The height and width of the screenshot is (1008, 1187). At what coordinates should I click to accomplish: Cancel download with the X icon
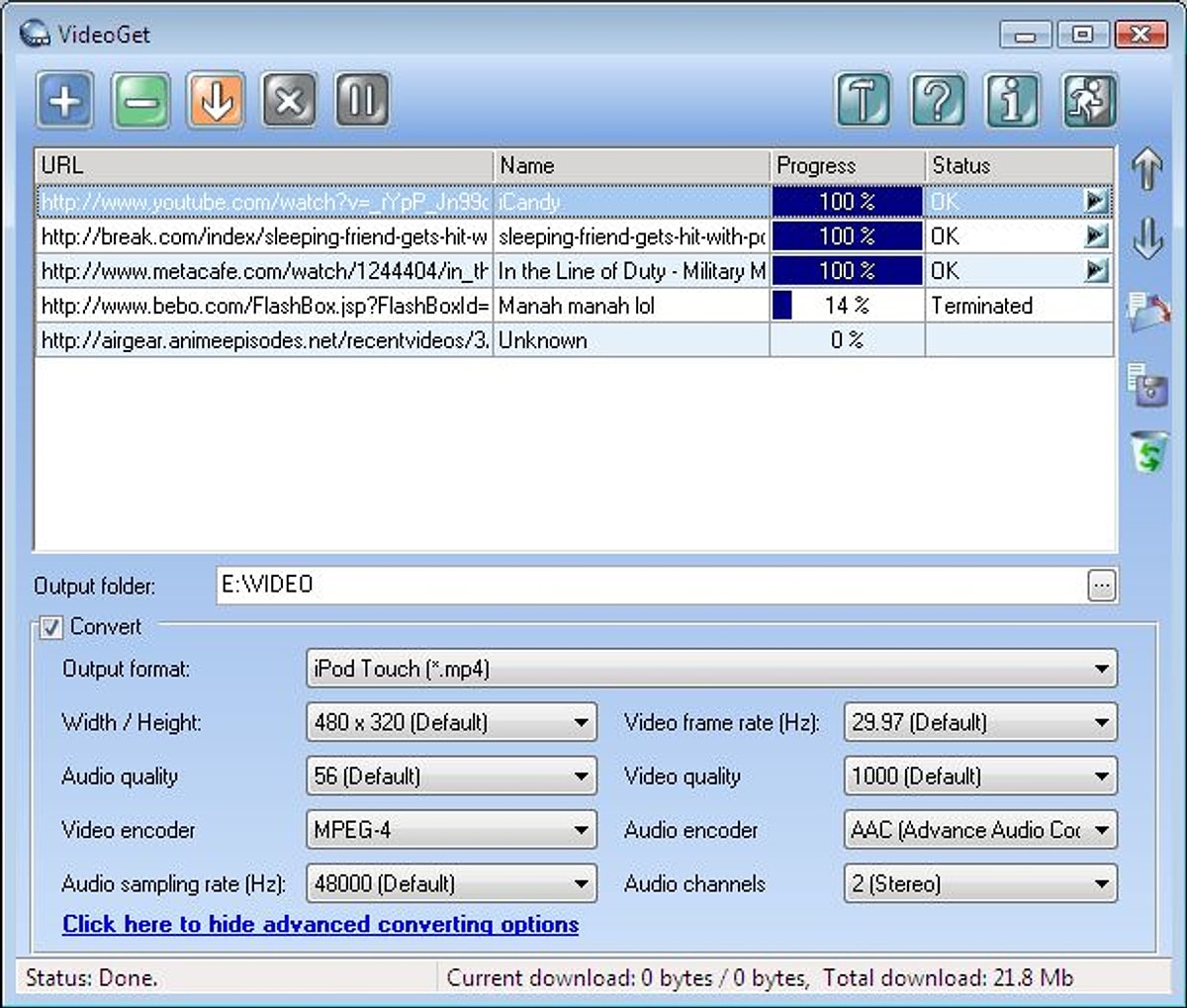[x=288, y=99]
